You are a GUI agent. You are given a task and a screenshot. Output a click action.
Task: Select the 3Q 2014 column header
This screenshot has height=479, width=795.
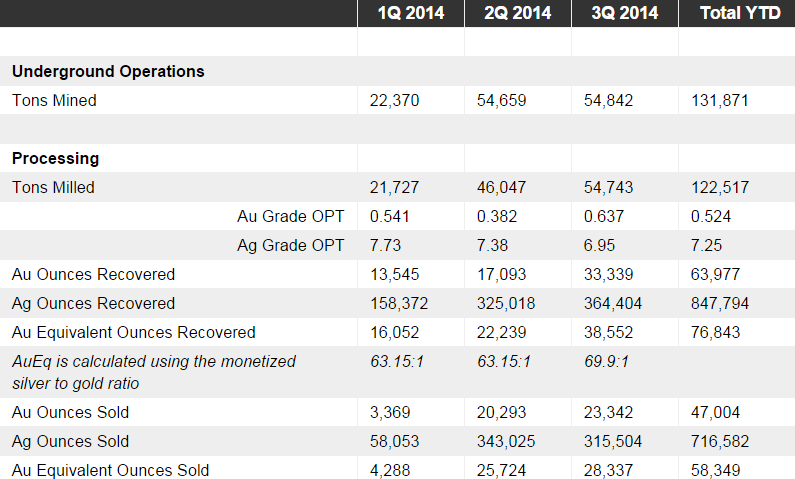point(624,13)
